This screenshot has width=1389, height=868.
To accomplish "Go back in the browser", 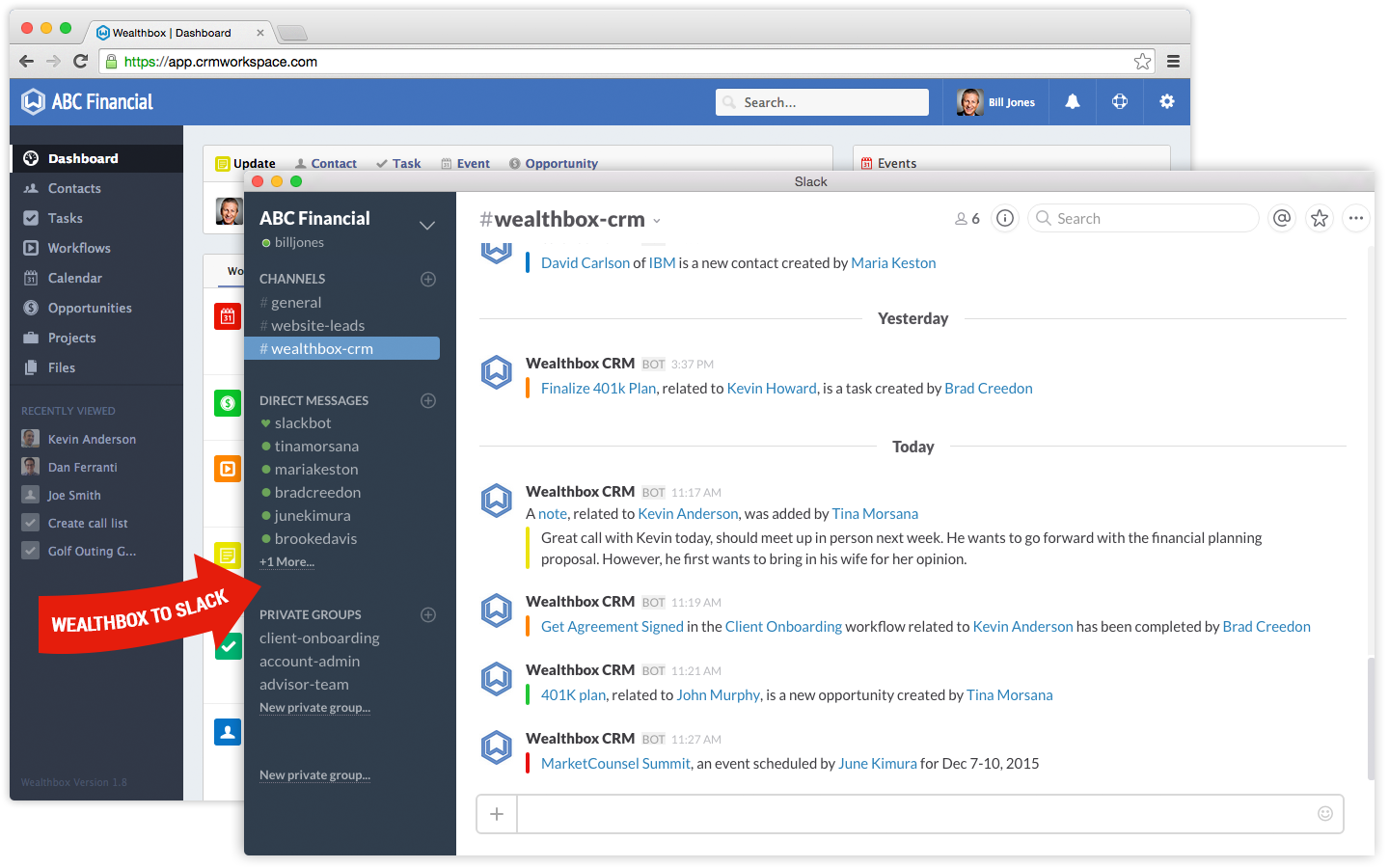I will tap(26, 61).
